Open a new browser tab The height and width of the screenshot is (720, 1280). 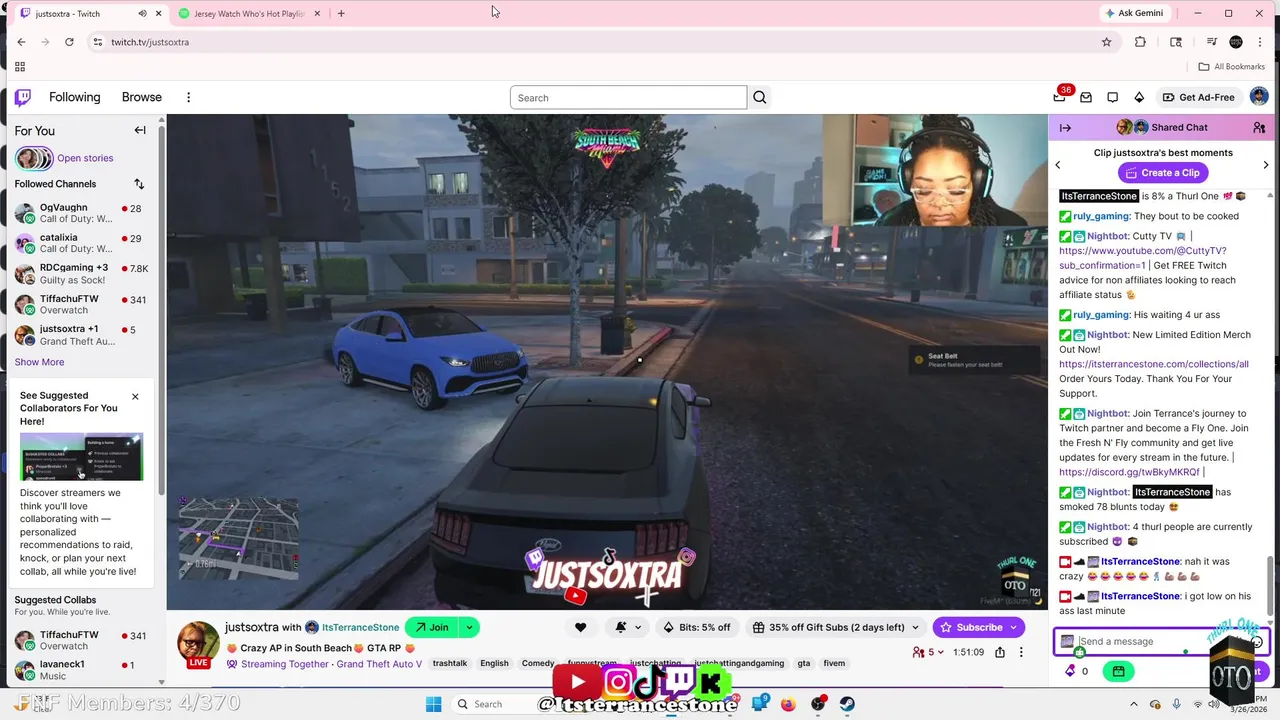tap(341, 14)
